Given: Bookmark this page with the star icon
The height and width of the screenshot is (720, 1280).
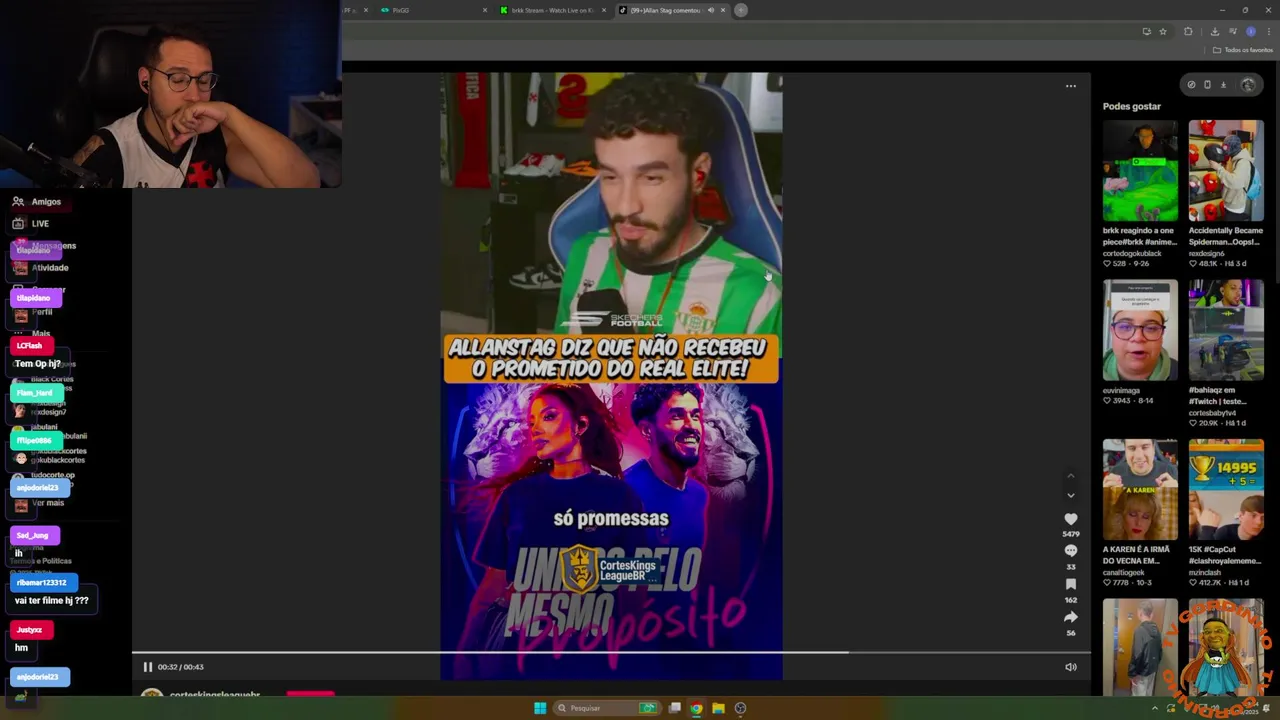Looking at the screenshot, I should coord(1163,32).
